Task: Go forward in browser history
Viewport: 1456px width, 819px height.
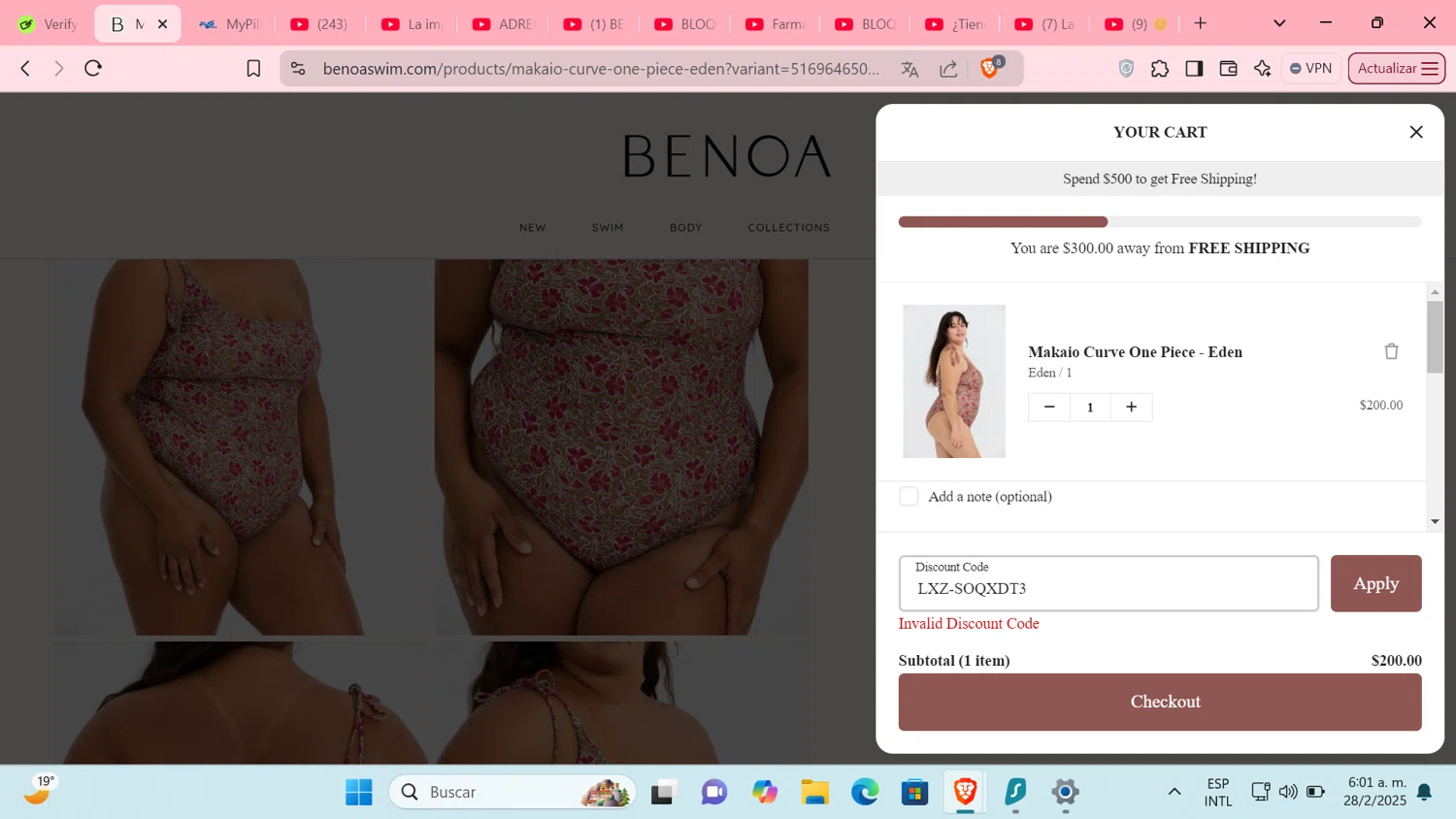Action: coord(59,68)
